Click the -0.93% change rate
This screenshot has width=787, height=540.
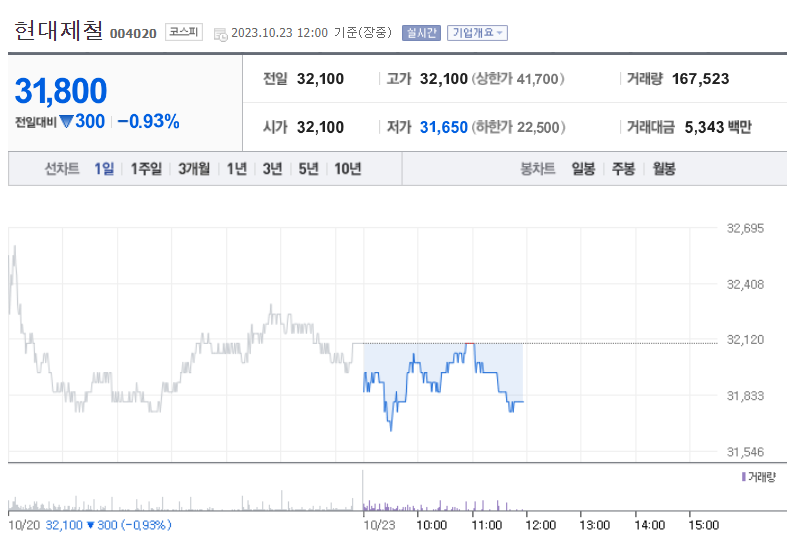pos(148,121)
